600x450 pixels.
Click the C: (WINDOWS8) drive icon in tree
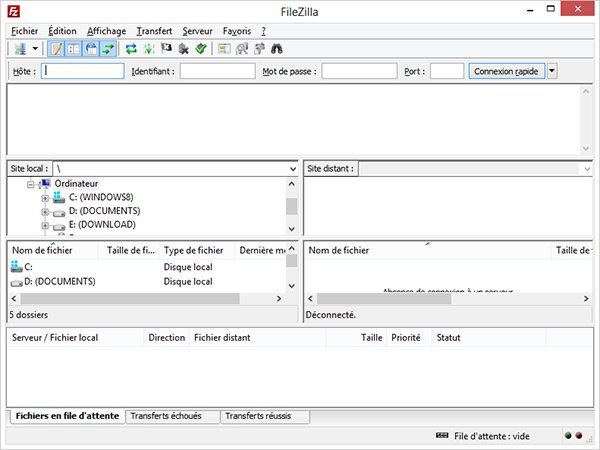click(x=59, y=197)
